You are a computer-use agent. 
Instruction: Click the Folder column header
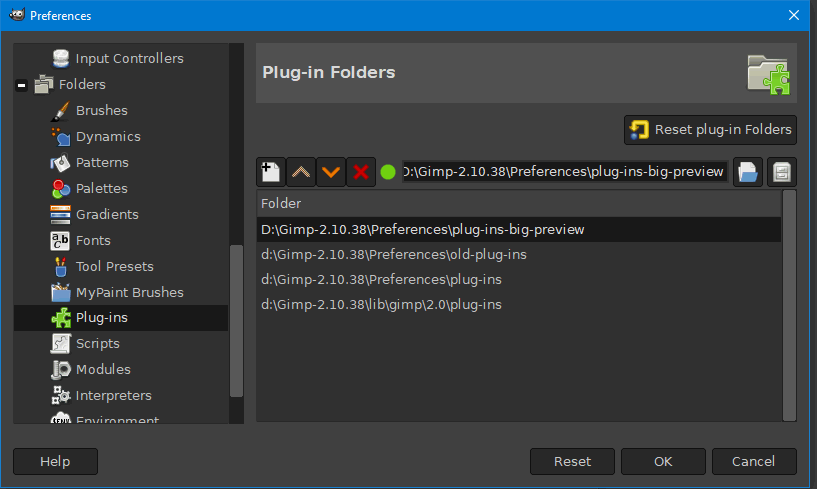pos(518,203)
